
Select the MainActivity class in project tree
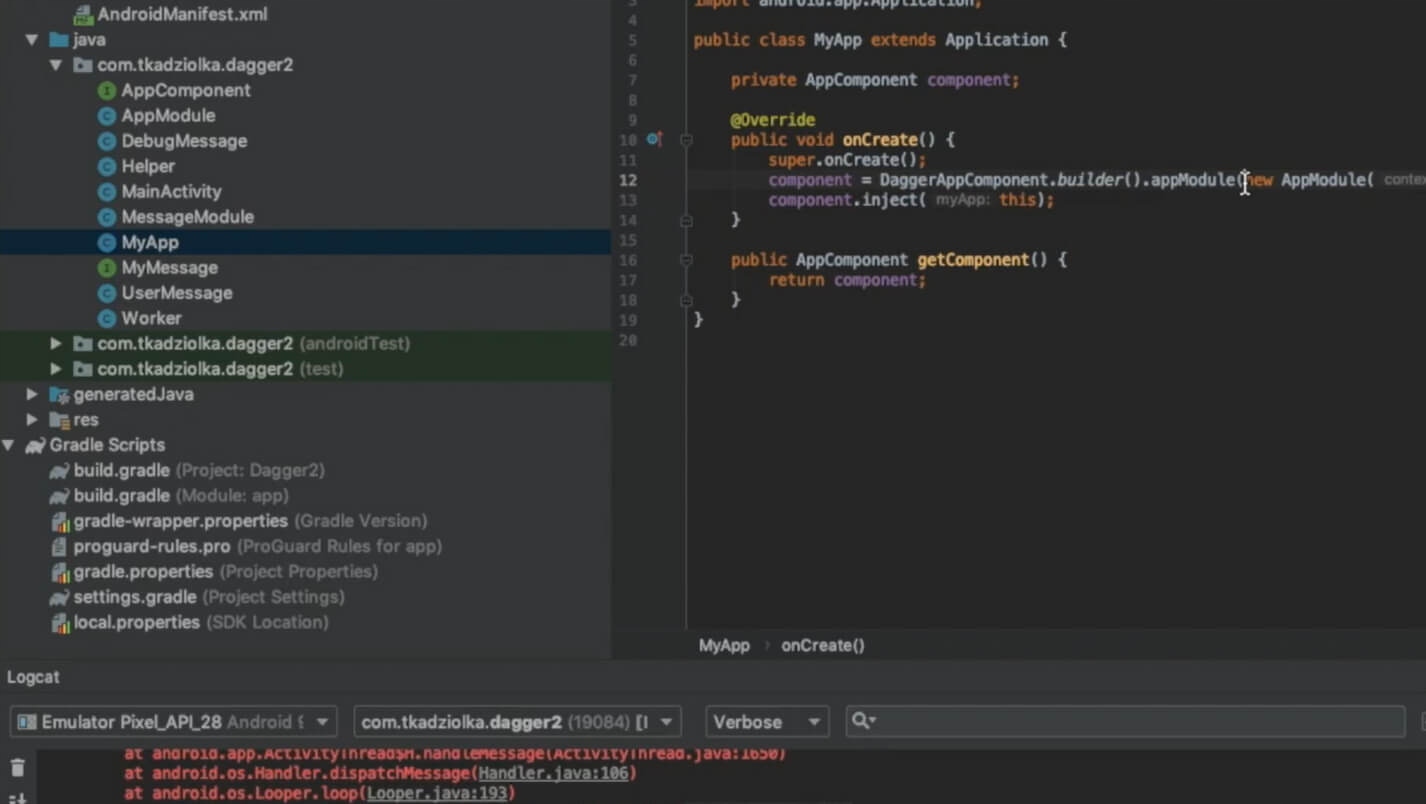pyautogui.click(x=171, y=191)
